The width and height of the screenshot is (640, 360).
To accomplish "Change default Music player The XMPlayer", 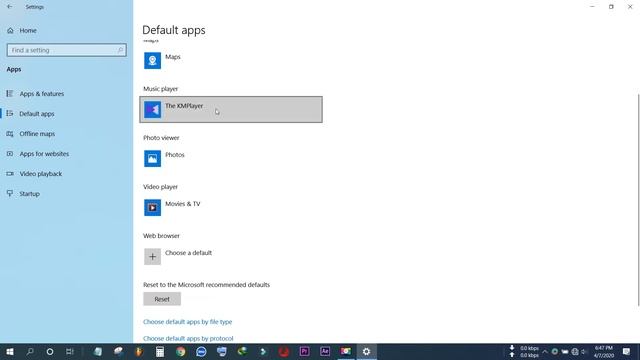I will point(231,109).
